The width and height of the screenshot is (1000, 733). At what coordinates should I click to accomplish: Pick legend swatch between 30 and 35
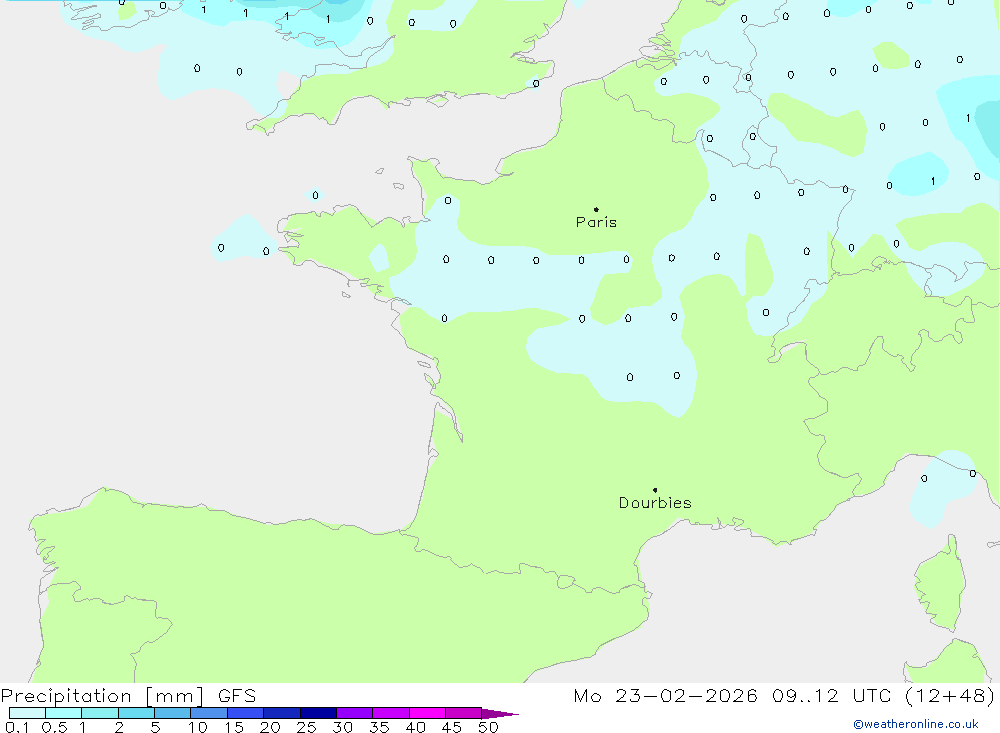(x=355, y=713)
